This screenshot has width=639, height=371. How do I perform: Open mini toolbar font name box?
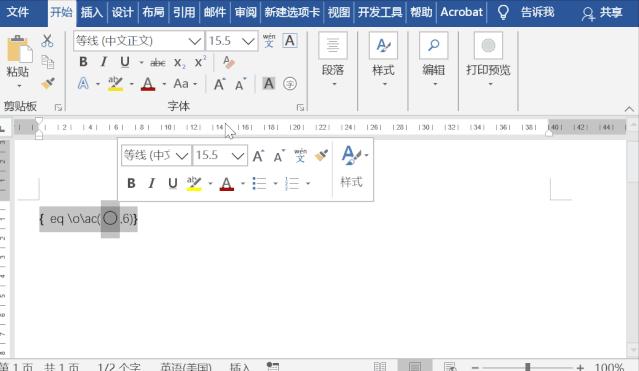click(x=156, y=155)
